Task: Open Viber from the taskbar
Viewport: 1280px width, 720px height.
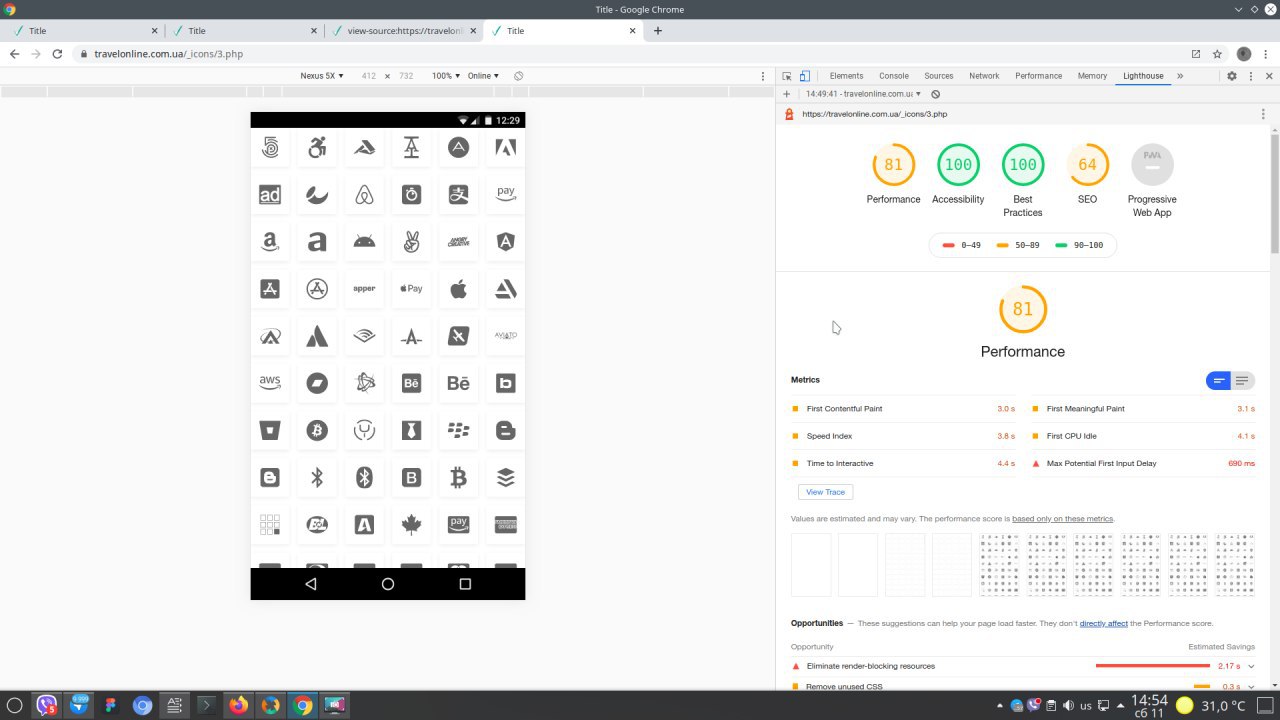Action: [46, 705]
